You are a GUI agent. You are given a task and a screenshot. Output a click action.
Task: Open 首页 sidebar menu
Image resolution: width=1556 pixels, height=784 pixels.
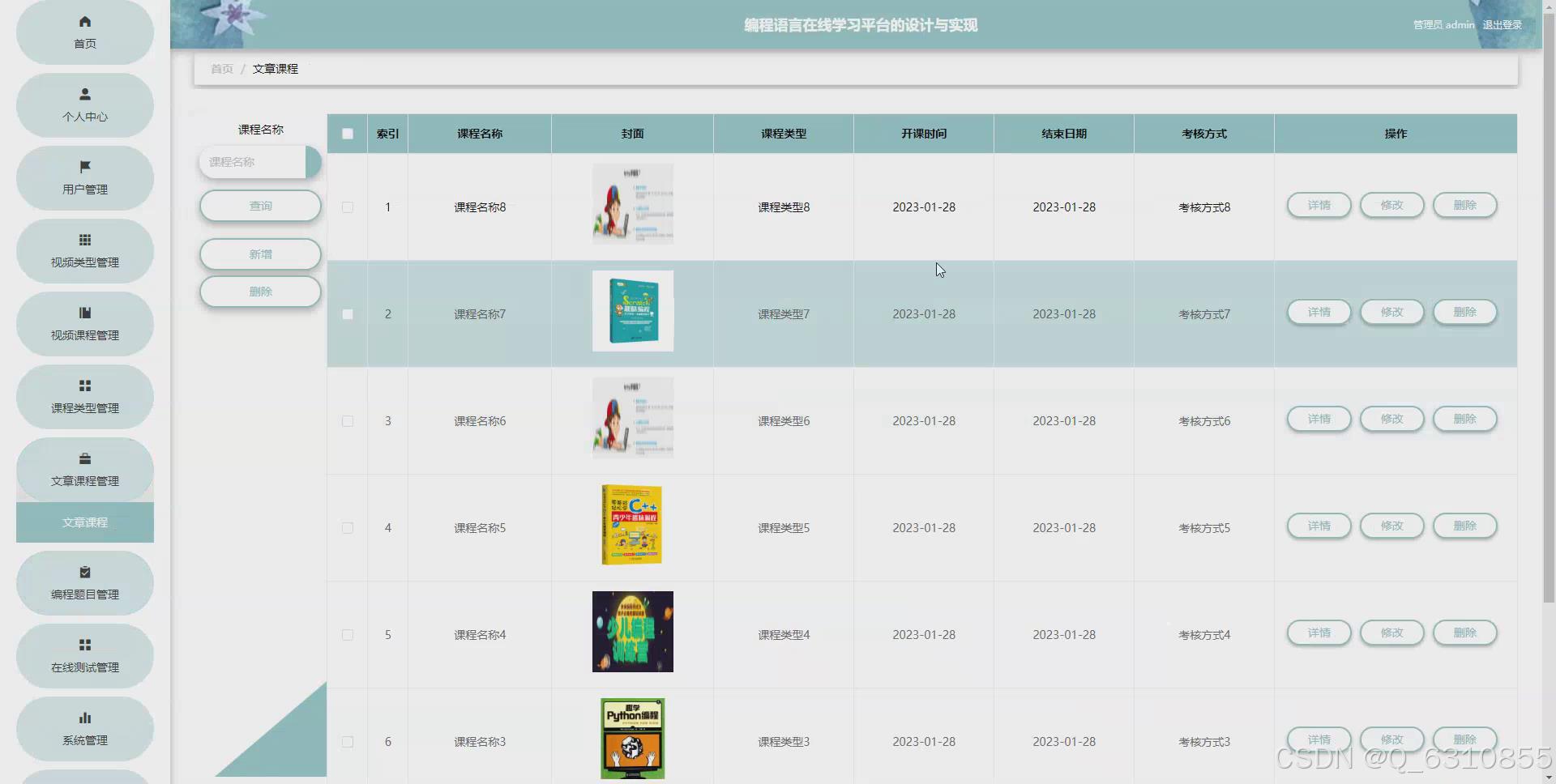85,32
